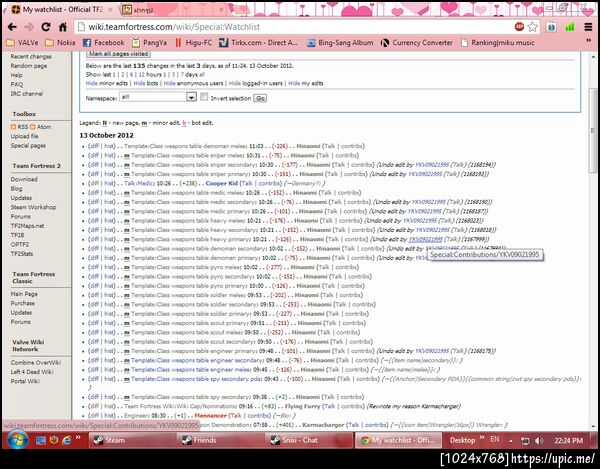The width and height of the screenshot is (600, 469).
Task: Open the volume speaker icon in the tray
Action: pos(539,441)
